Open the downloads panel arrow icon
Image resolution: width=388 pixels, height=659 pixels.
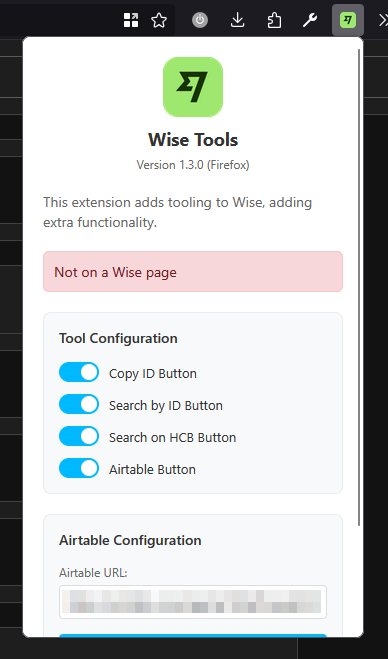[238, 20]
